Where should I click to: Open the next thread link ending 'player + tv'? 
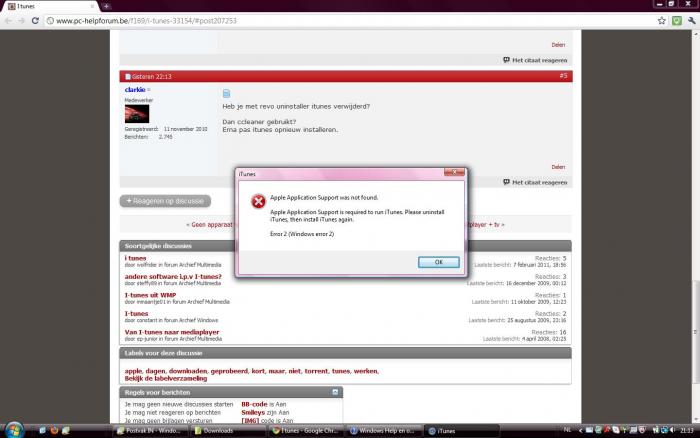tap(483, 225)
